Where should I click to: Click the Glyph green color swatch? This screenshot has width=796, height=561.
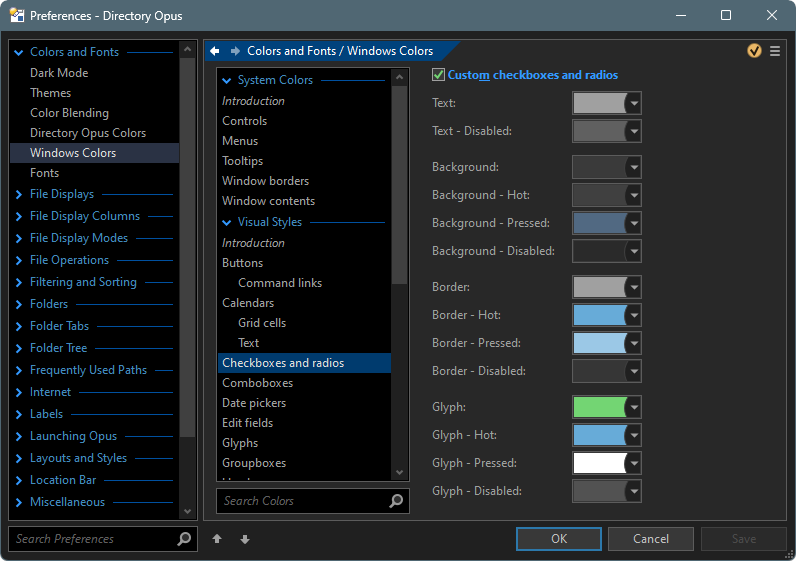pyautogui.click(x=600, y=407)
